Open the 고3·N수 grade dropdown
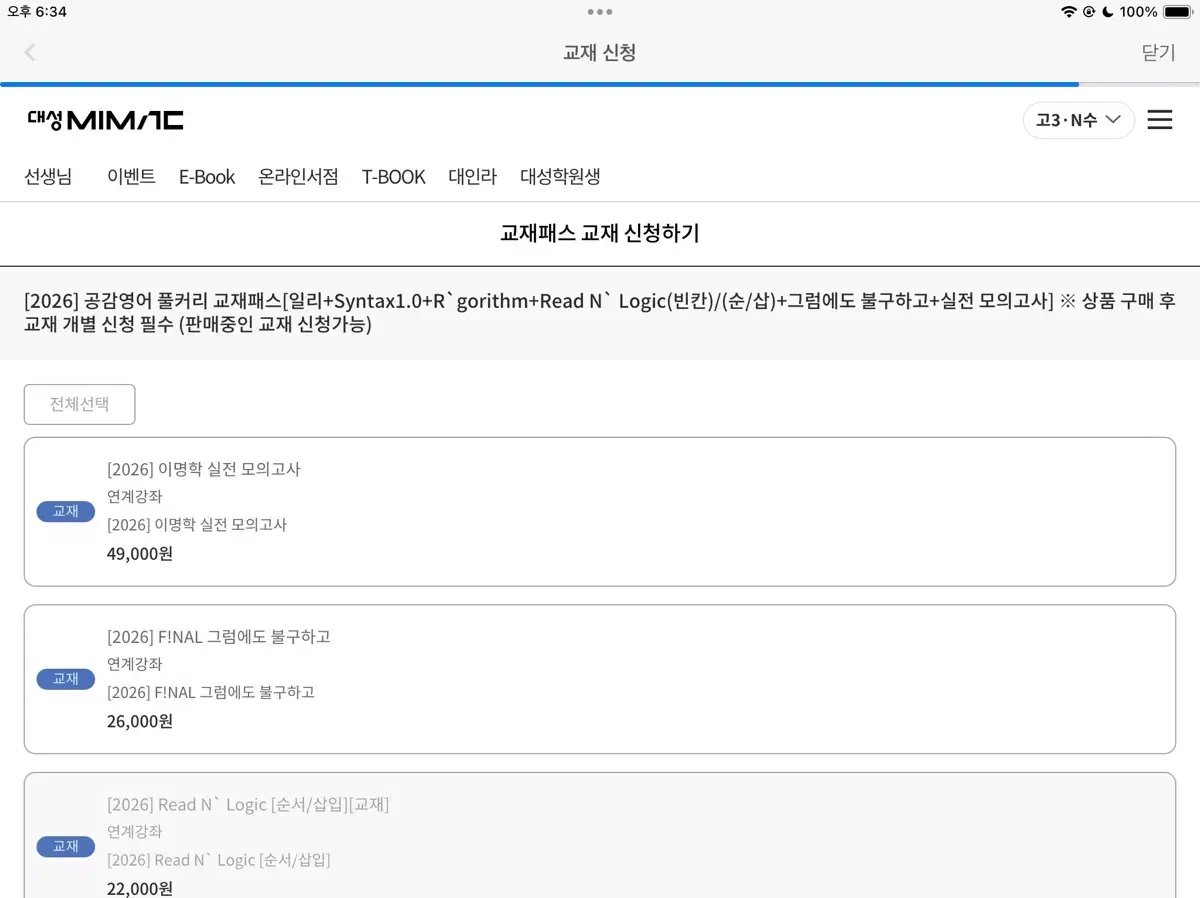 pyautogui.click(x=1078, y=119)
